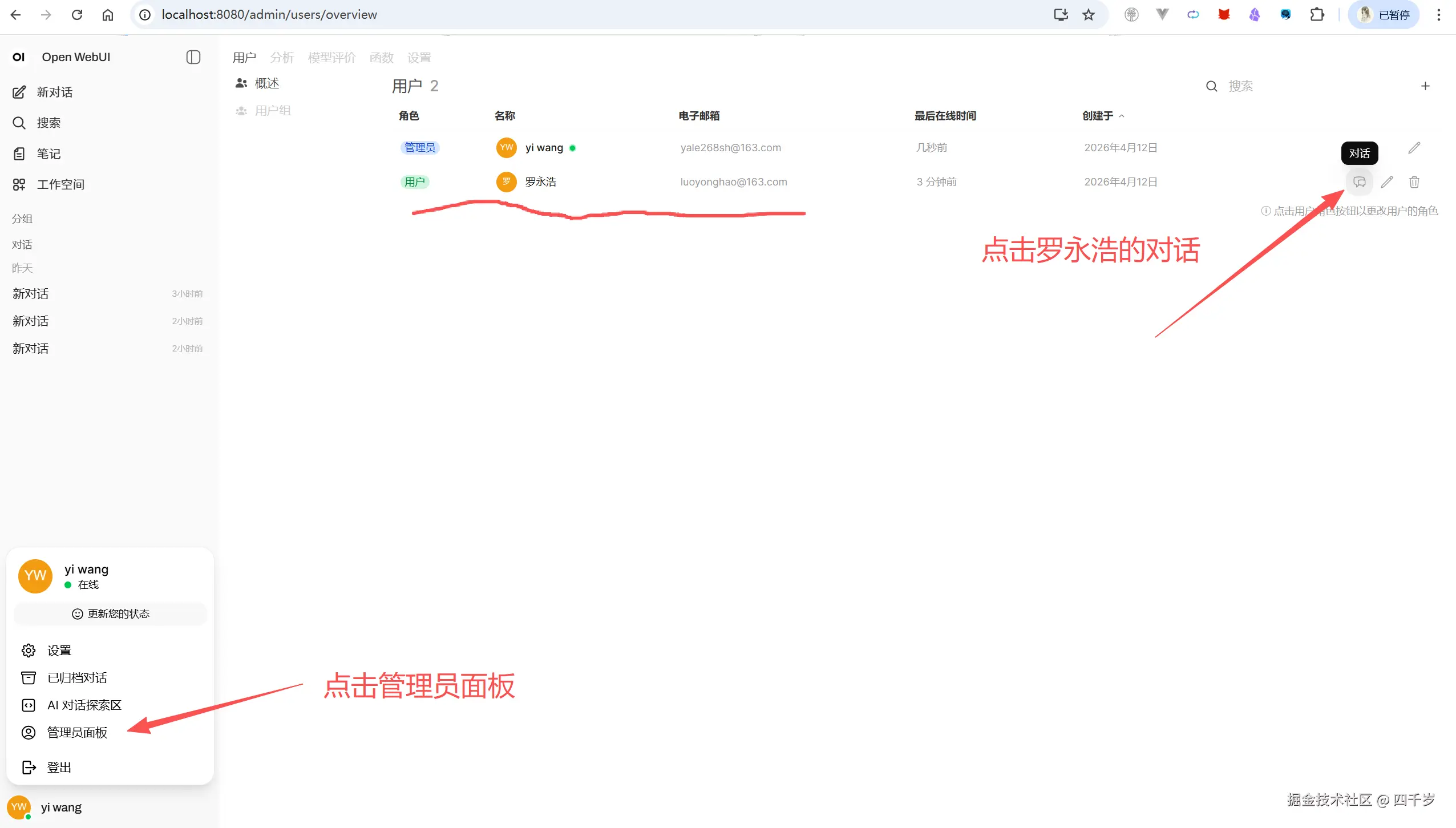Start a new chat with 新对话 icon
Screen dimensions: 1456x828
pyautogui.click(x=20, y=92)
